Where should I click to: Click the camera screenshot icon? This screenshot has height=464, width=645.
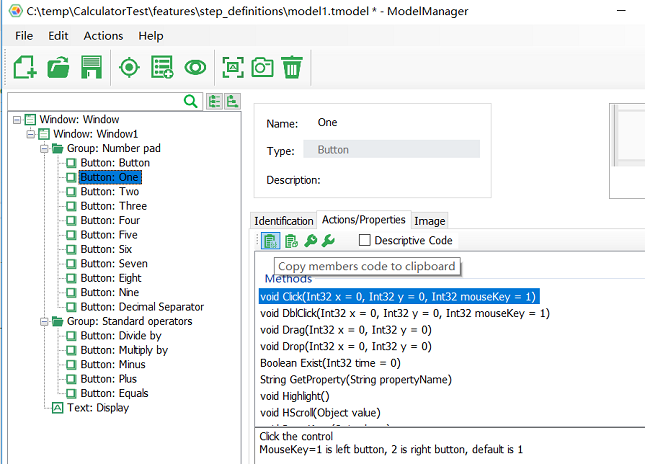[262, 67]
